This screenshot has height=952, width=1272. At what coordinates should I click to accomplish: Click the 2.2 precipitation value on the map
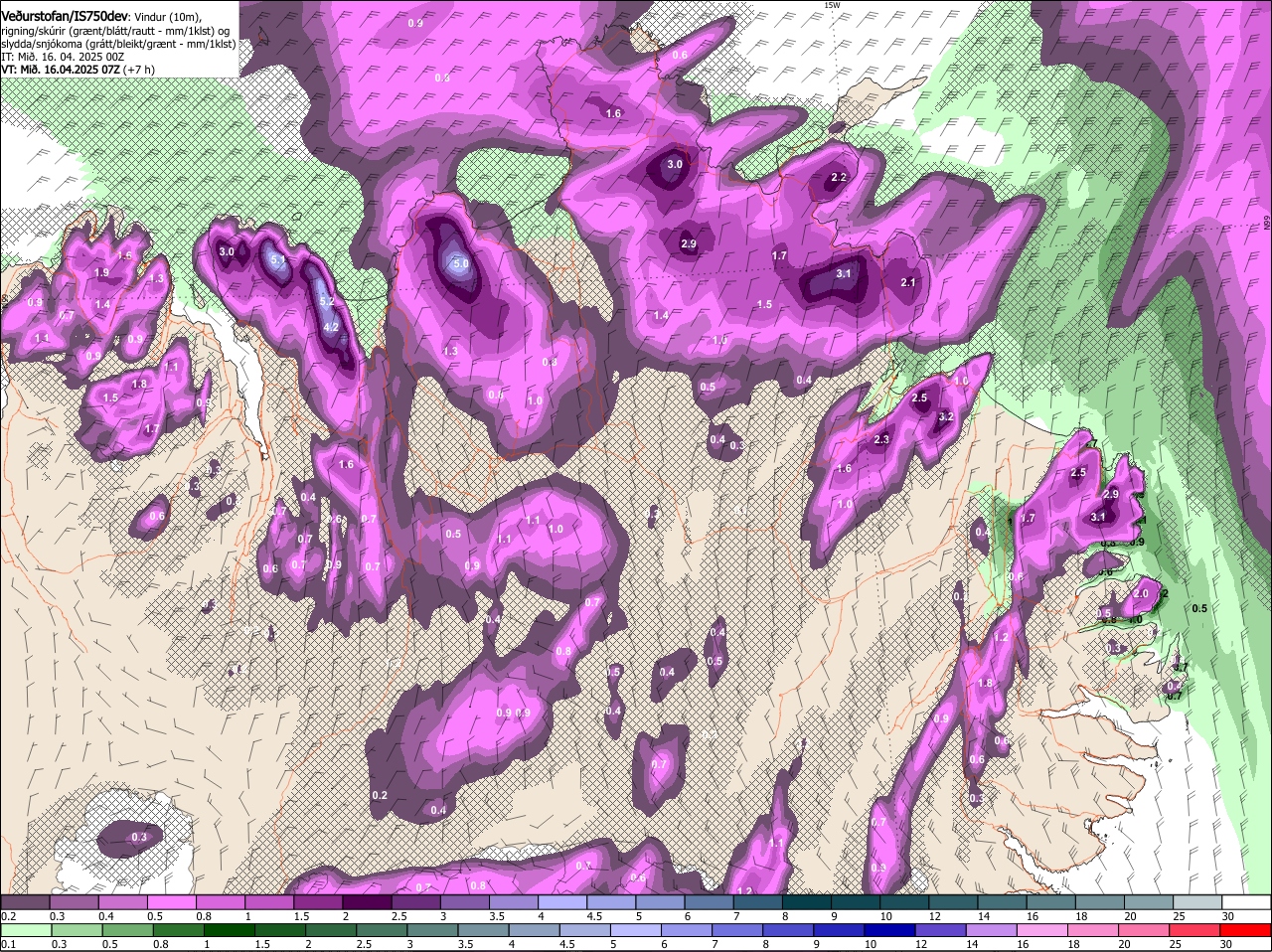point(838,178)
